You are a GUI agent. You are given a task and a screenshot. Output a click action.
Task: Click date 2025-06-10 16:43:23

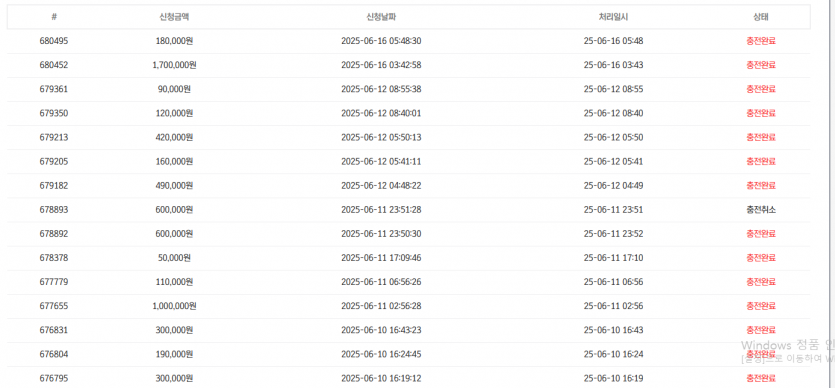pyautogui.click(x=381, y=330)
